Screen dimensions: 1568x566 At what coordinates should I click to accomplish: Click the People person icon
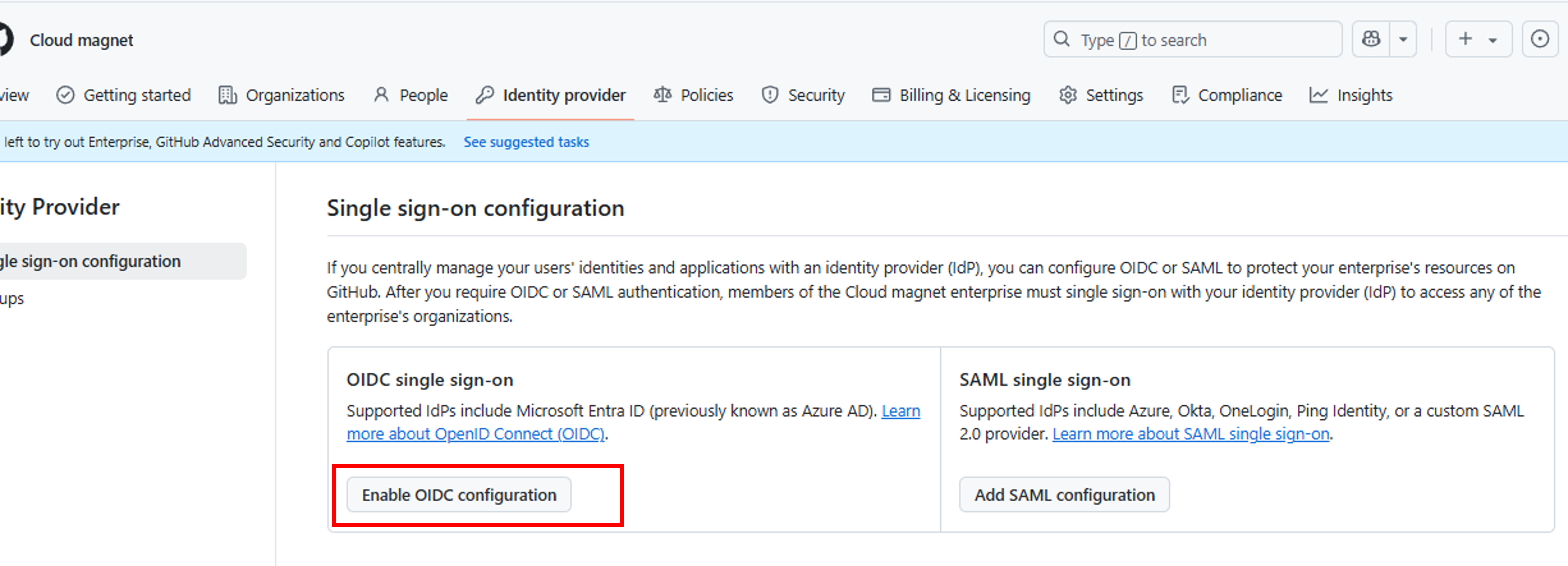tap(381, 95)
